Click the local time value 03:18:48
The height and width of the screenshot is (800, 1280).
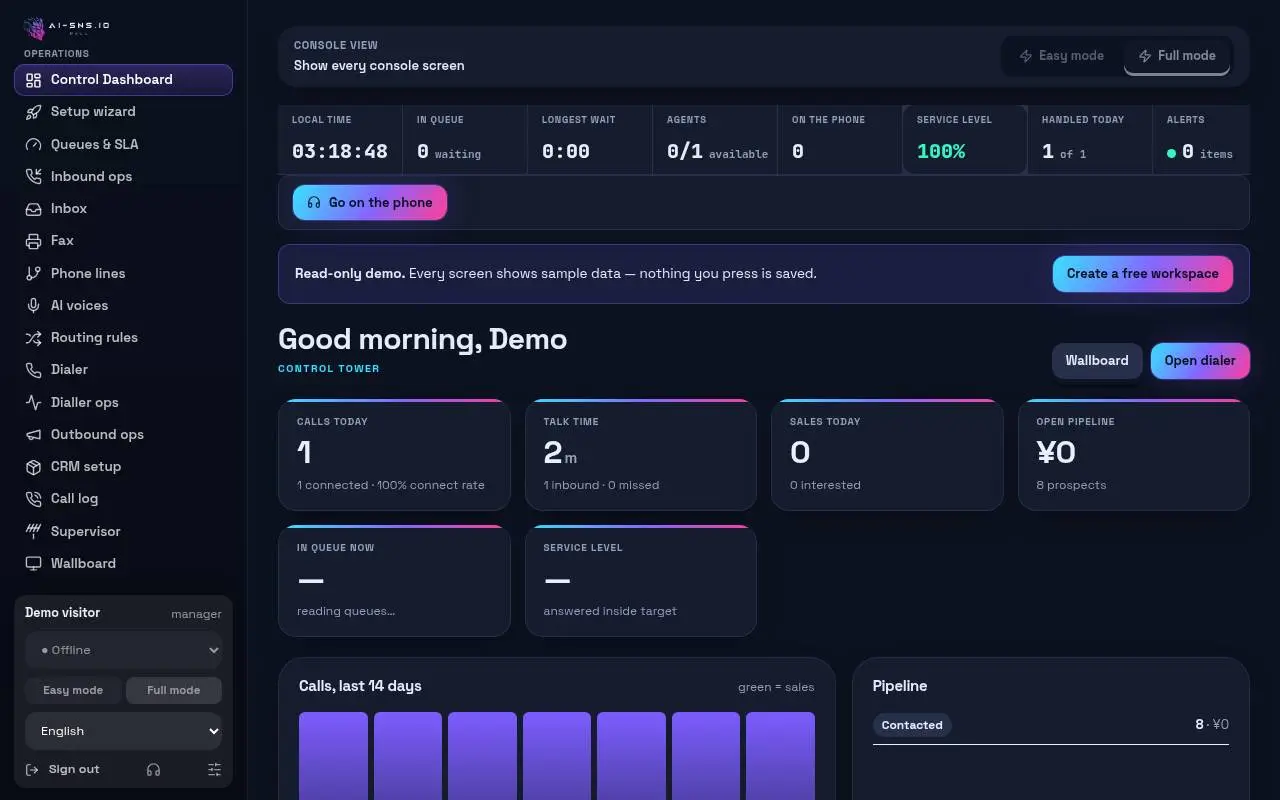(340, 152)
